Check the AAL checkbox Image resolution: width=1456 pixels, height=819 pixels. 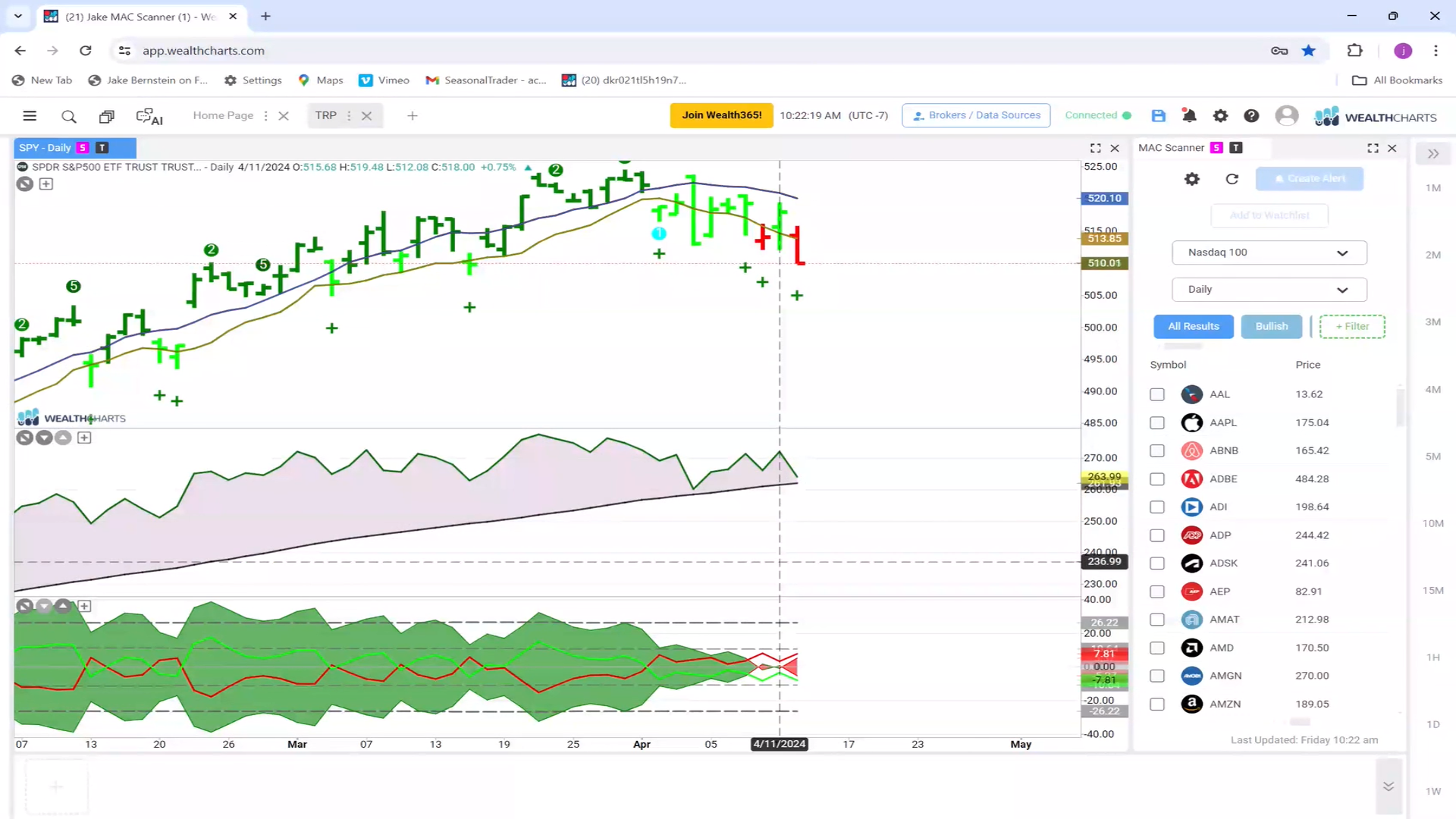tap(1157, 394)
